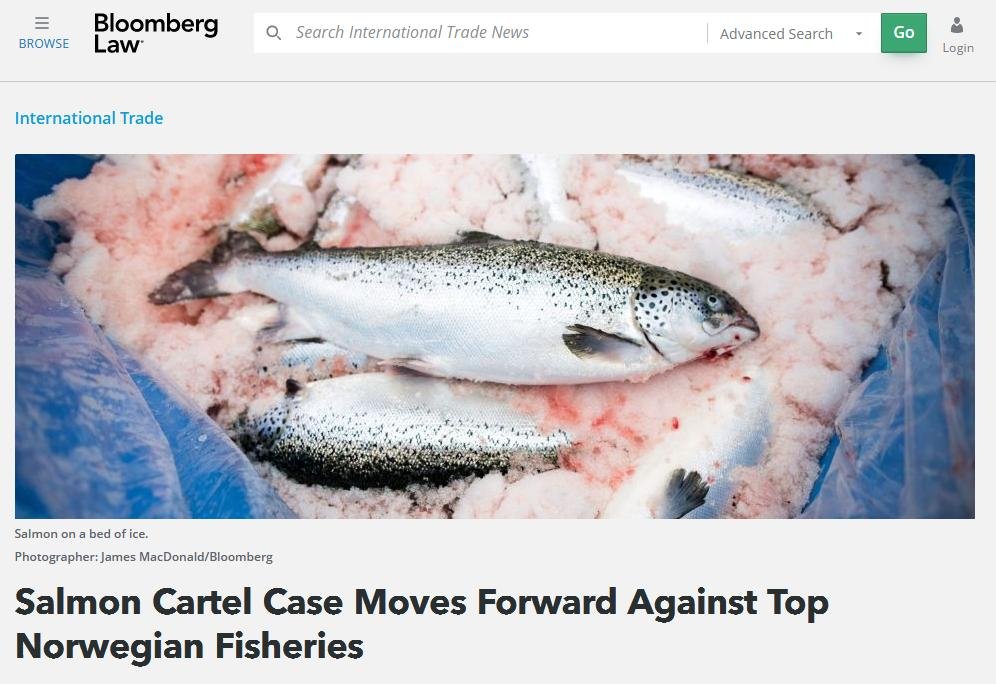Click the James MacDonald/Bloomberg photographer credit

tap(187, 556)
